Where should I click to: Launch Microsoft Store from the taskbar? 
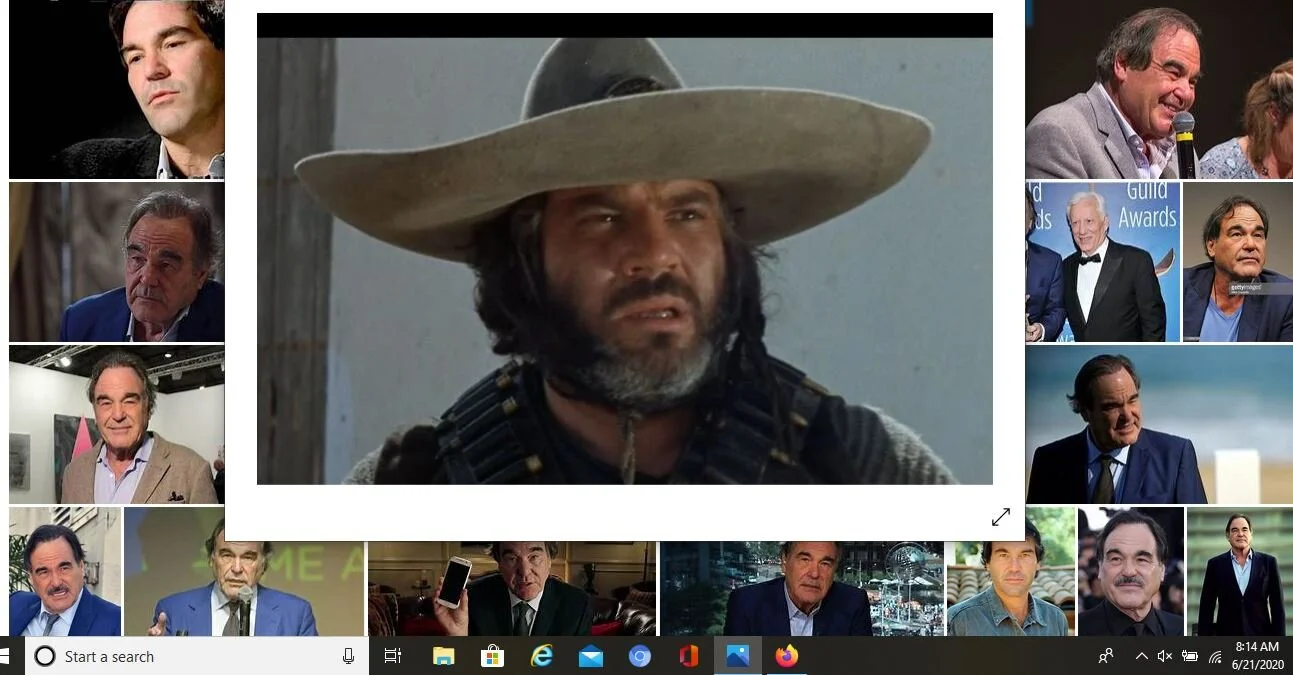(492, 656)
